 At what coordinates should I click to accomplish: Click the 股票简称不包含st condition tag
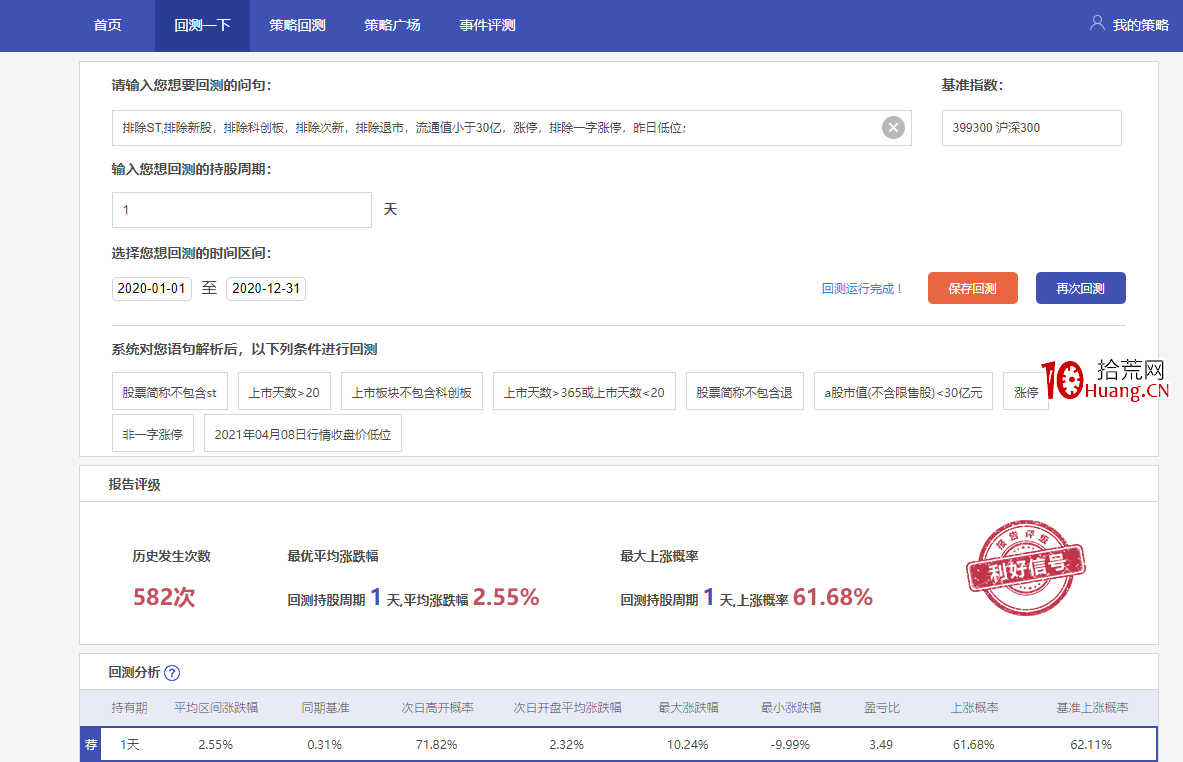[x=169, y=391]
